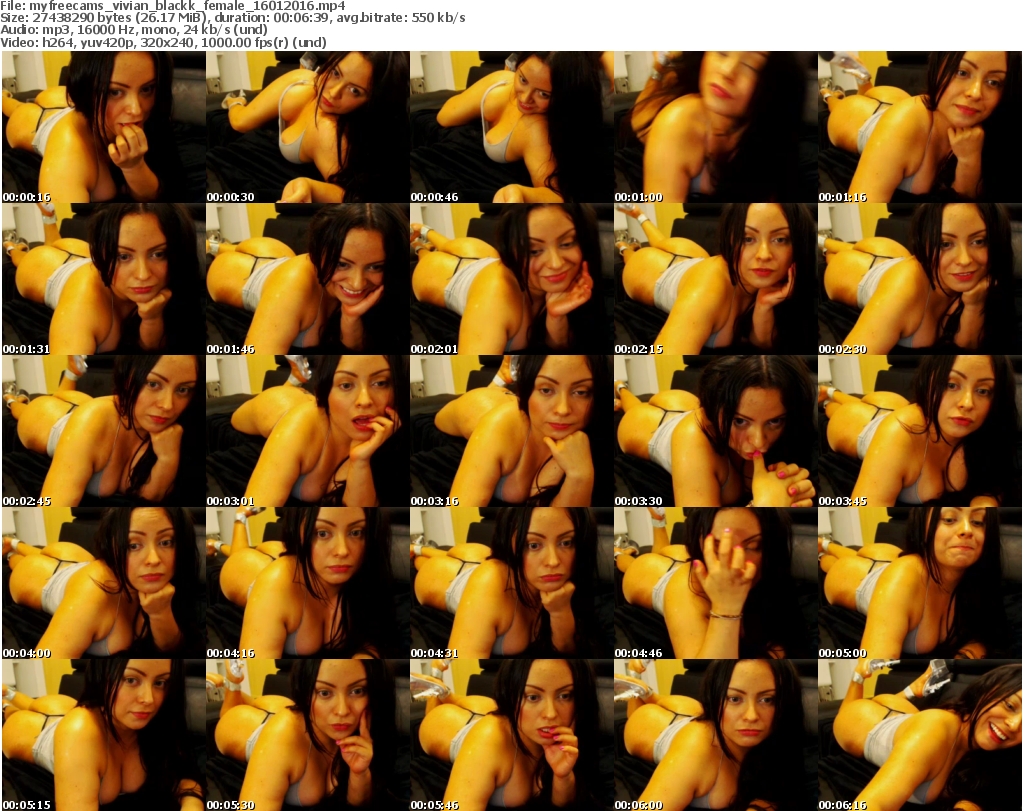
Task: Select the frame stamped 00:03:01
Action: point(308,431)
